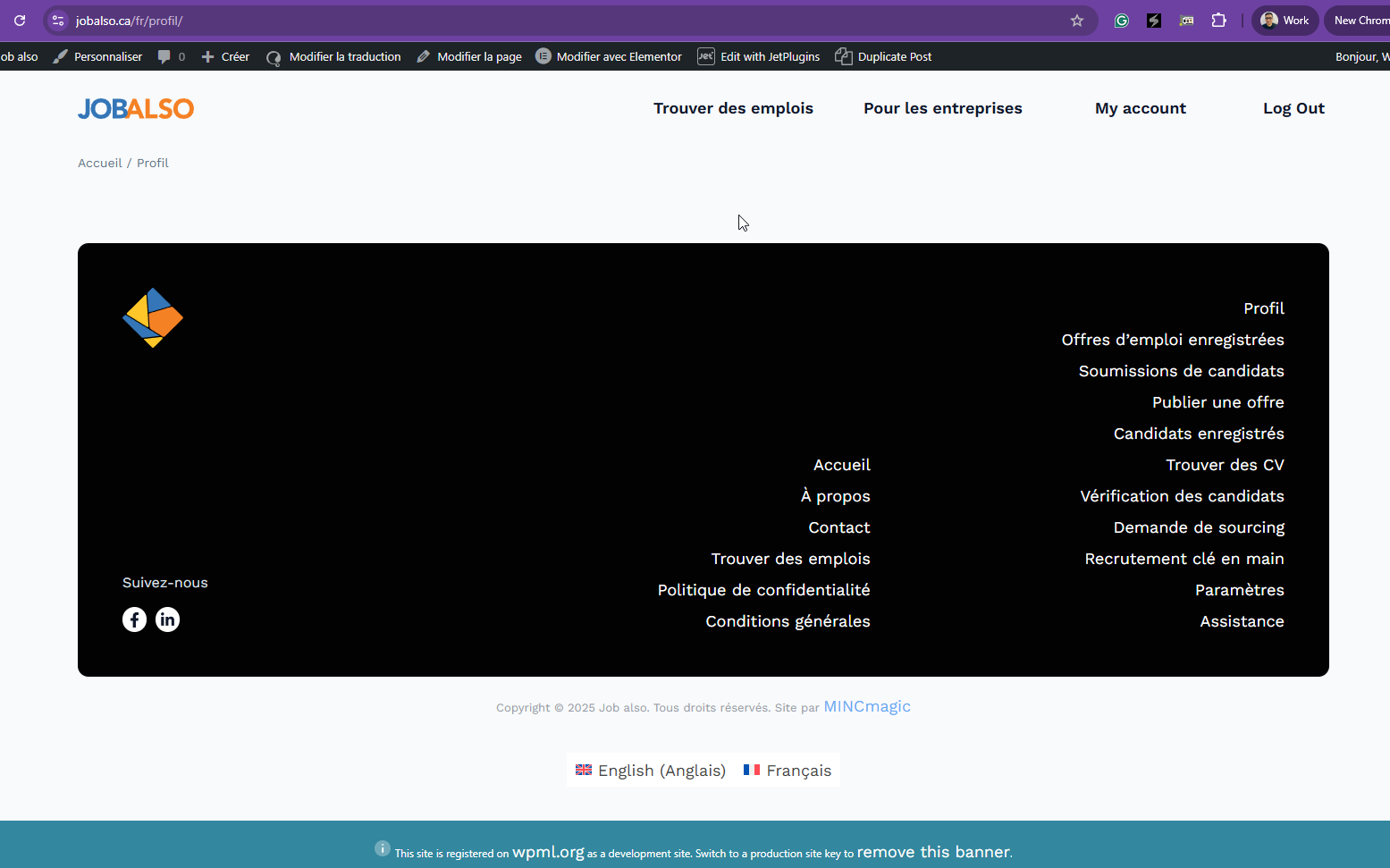Open Trouver des CV
The width and height of the screenshot is (1390, 868).
click(1225, 465)
